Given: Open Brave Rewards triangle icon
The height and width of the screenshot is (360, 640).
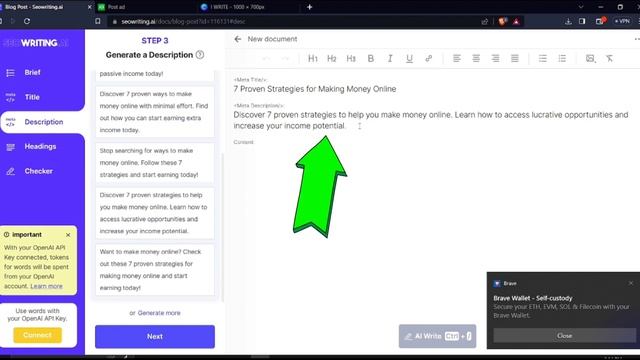Looking at the screenshot, I should pos(516,21).
